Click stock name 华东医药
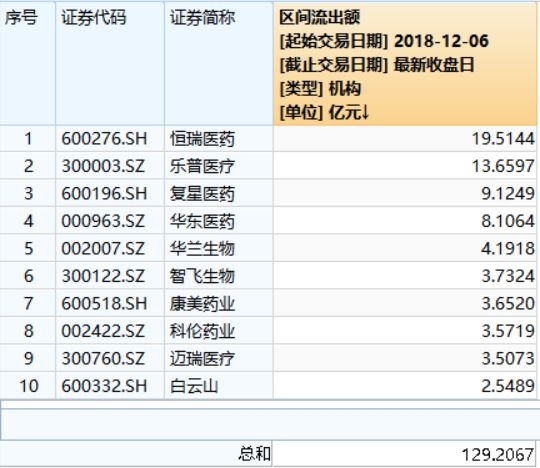This screenshot has width=540, height=468. 202,222
